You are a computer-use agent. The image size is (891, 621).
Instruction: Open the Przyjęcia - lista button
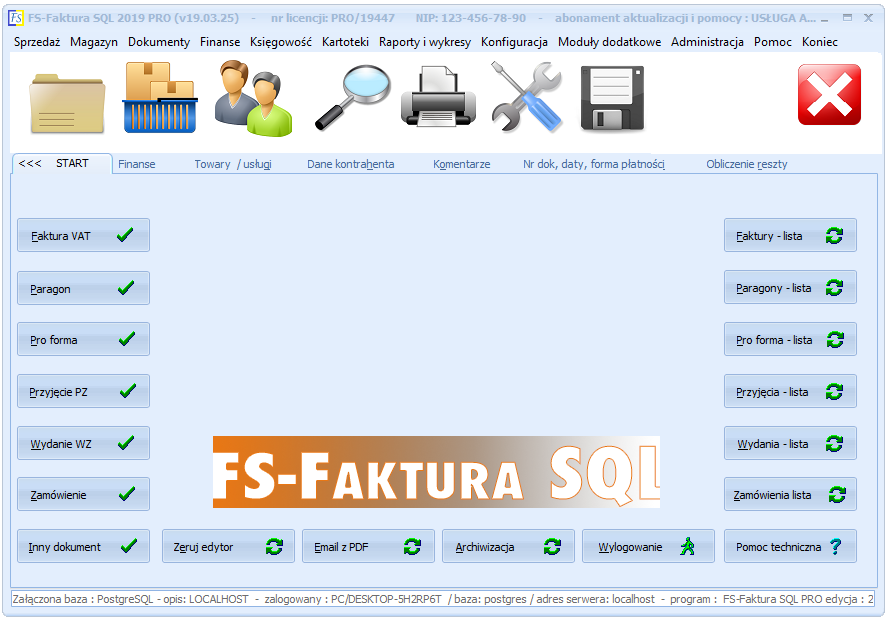(x=790, y=391)
